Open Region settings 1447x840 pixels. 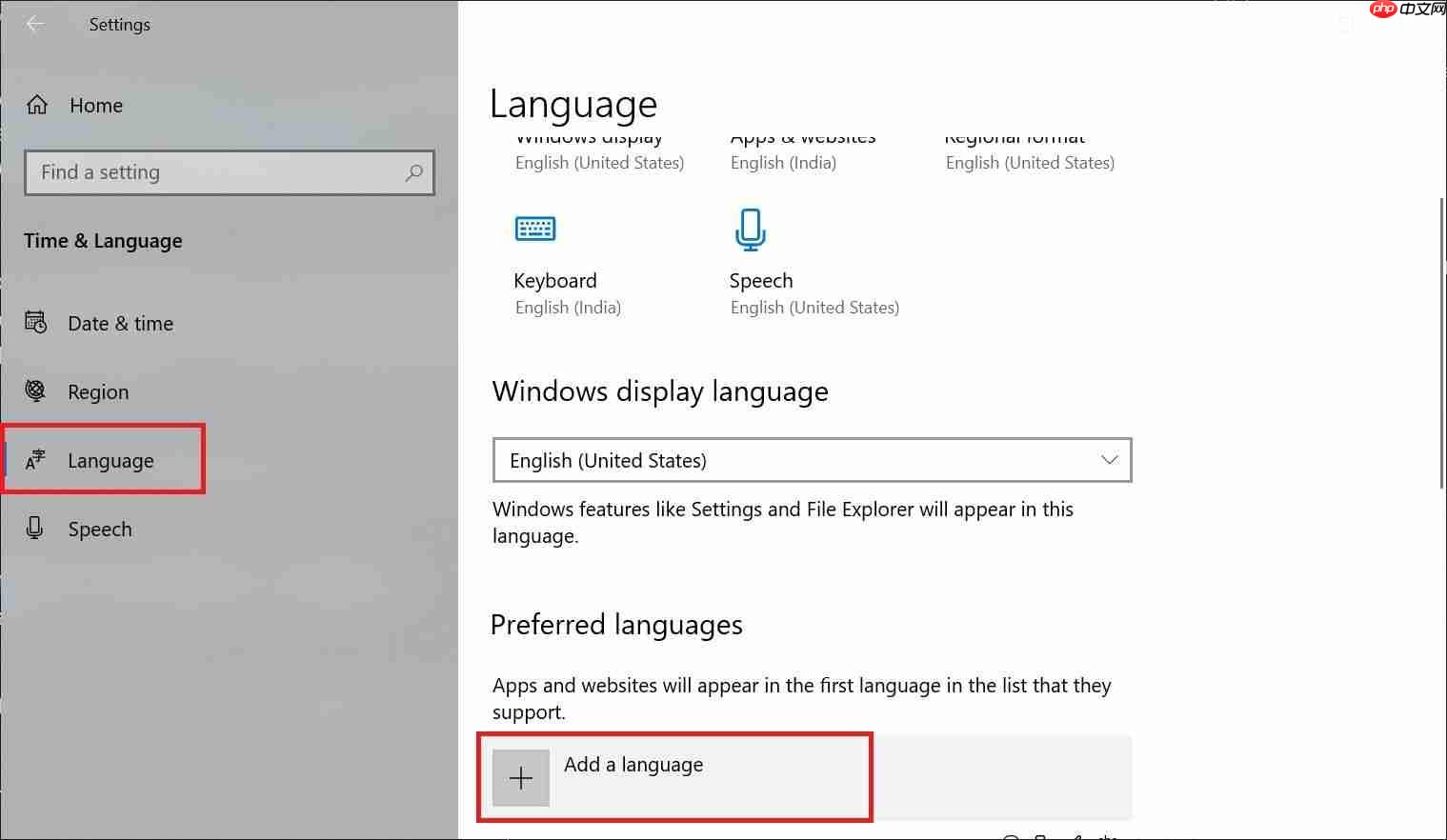(98, 392)
